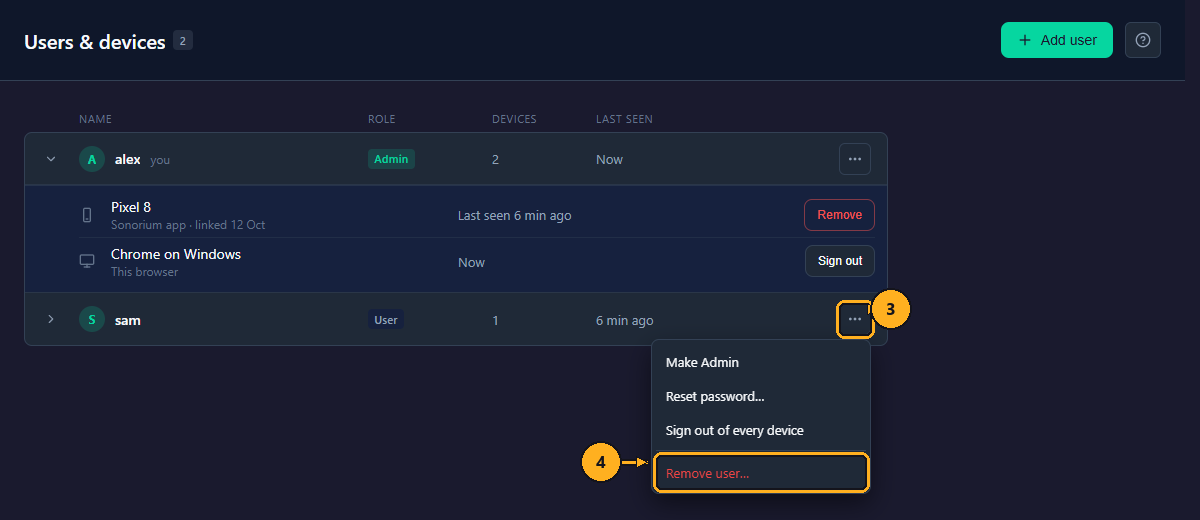Click the Chrome on Windows monitor icon

pyautogui.click(x=87, y=261)
